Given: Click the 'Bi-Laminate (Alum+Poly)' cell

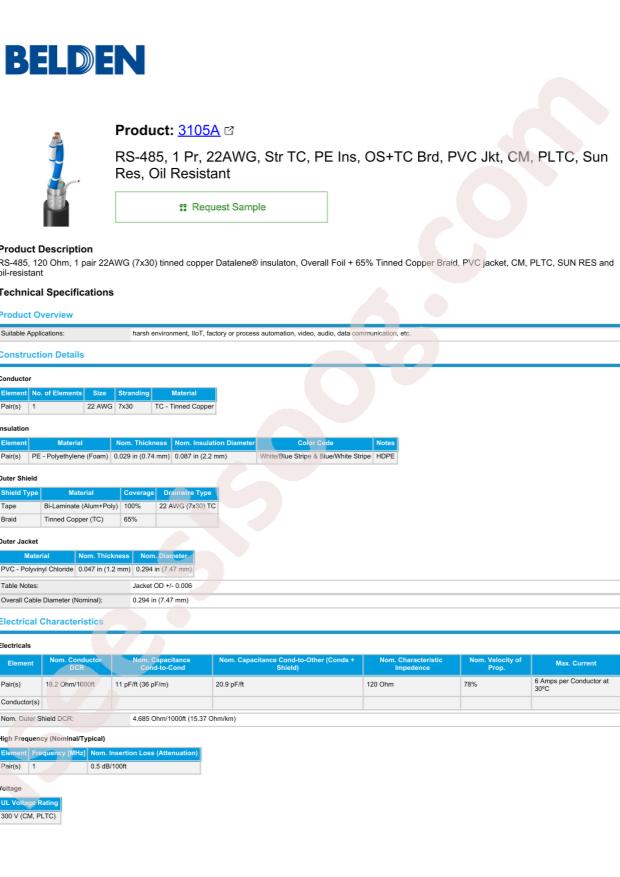Looking at the screenshot, I should tap(81, 506).
